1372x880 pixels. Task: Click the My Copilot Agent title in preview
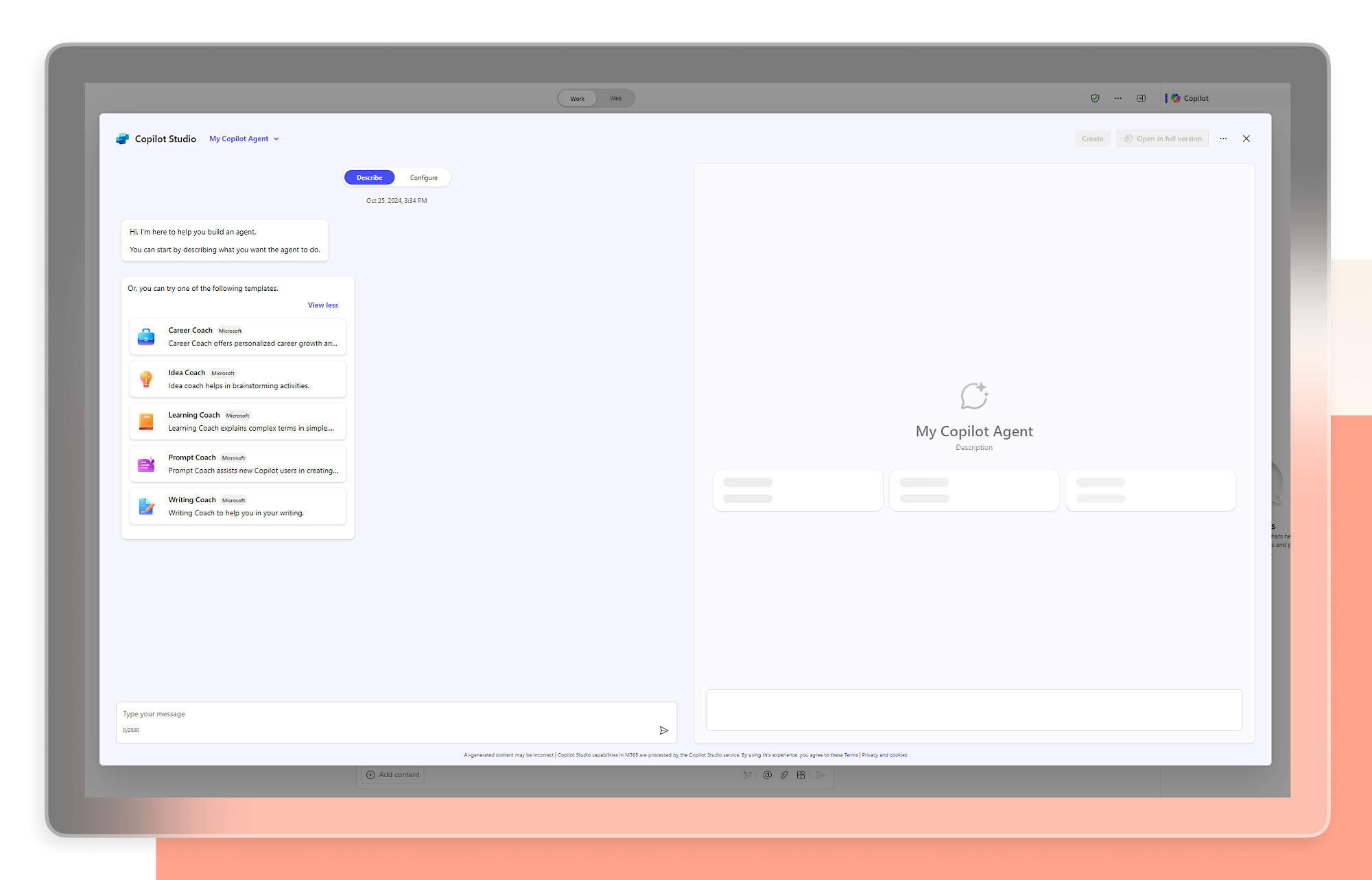(x=974, y=431)
